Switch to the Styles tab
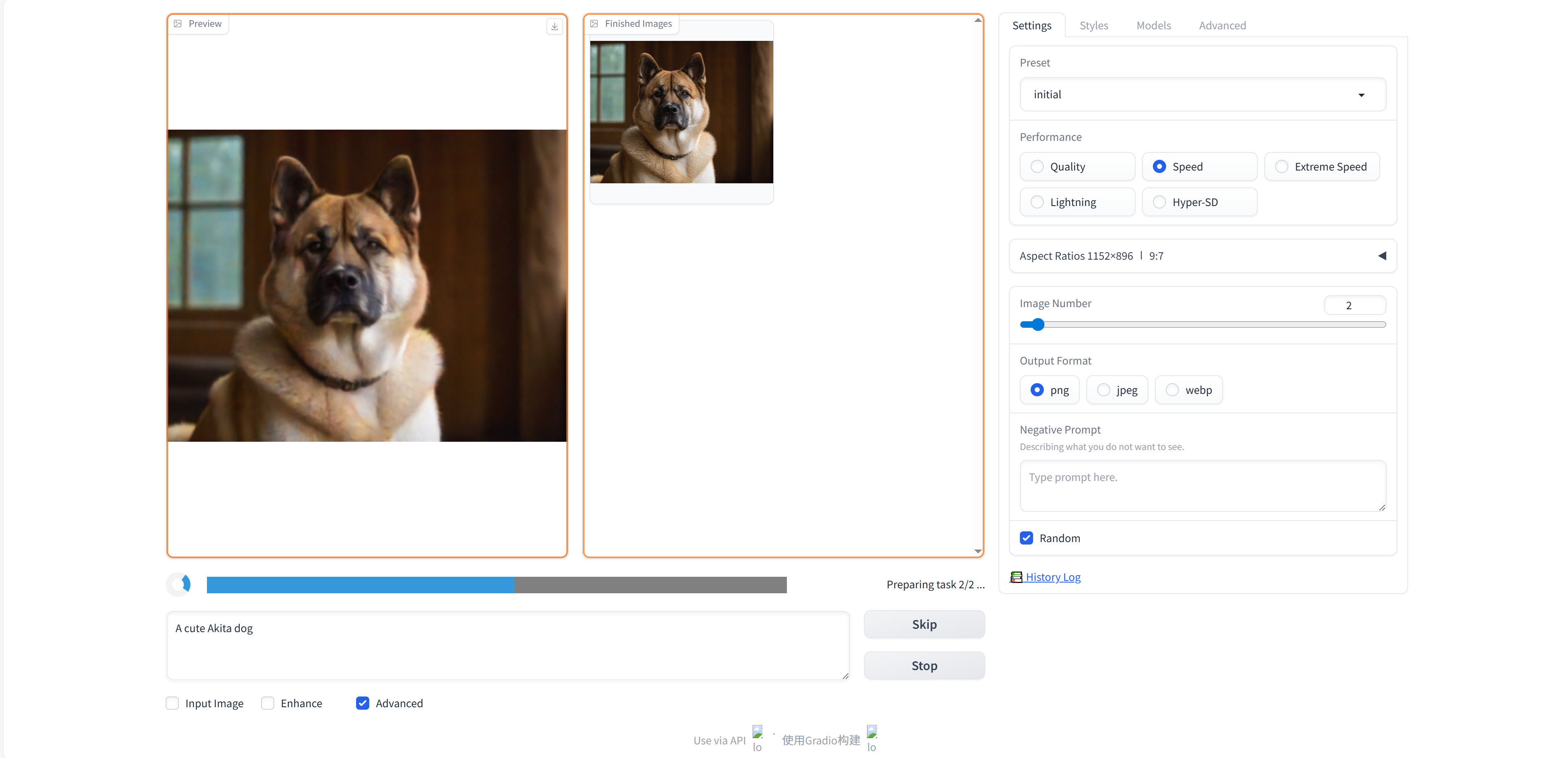The width and height of the screenshot is (1568, 758). [x=1093, y=26]
